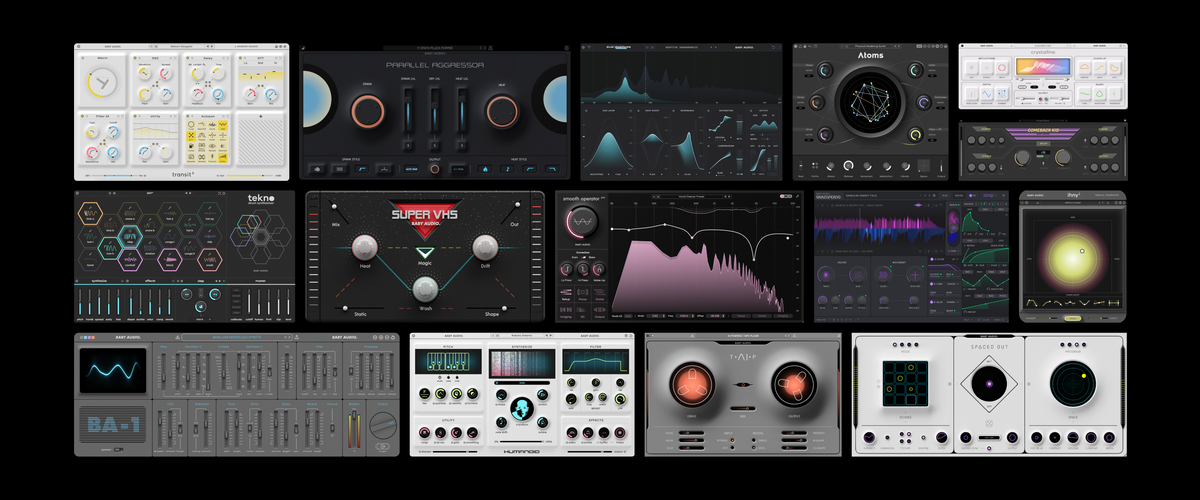Toggle the Even/Slow detection switch in Smooth Operator

point(584,257)
